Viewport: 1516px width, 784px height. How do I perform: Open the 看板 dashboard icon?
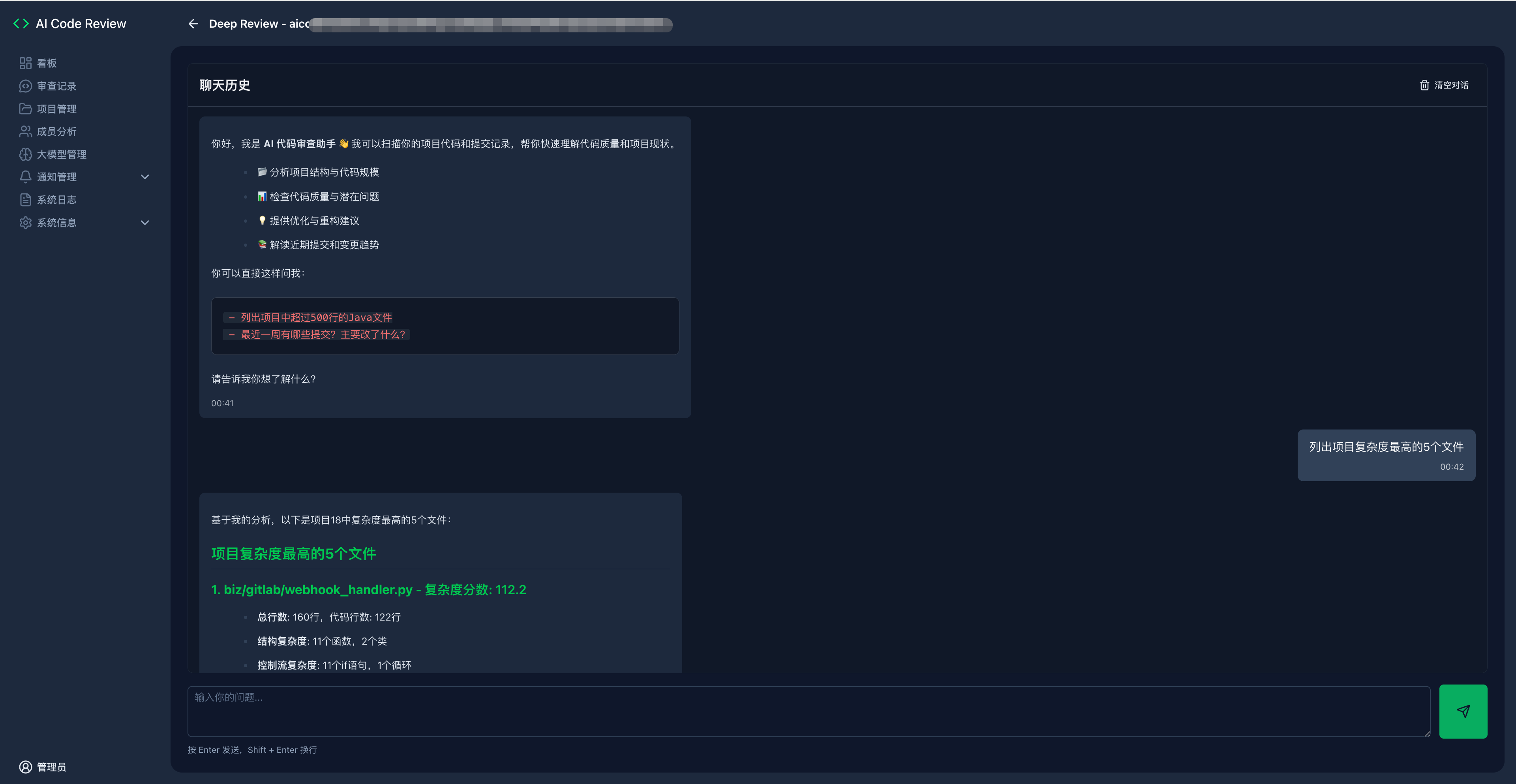[25, 63]
